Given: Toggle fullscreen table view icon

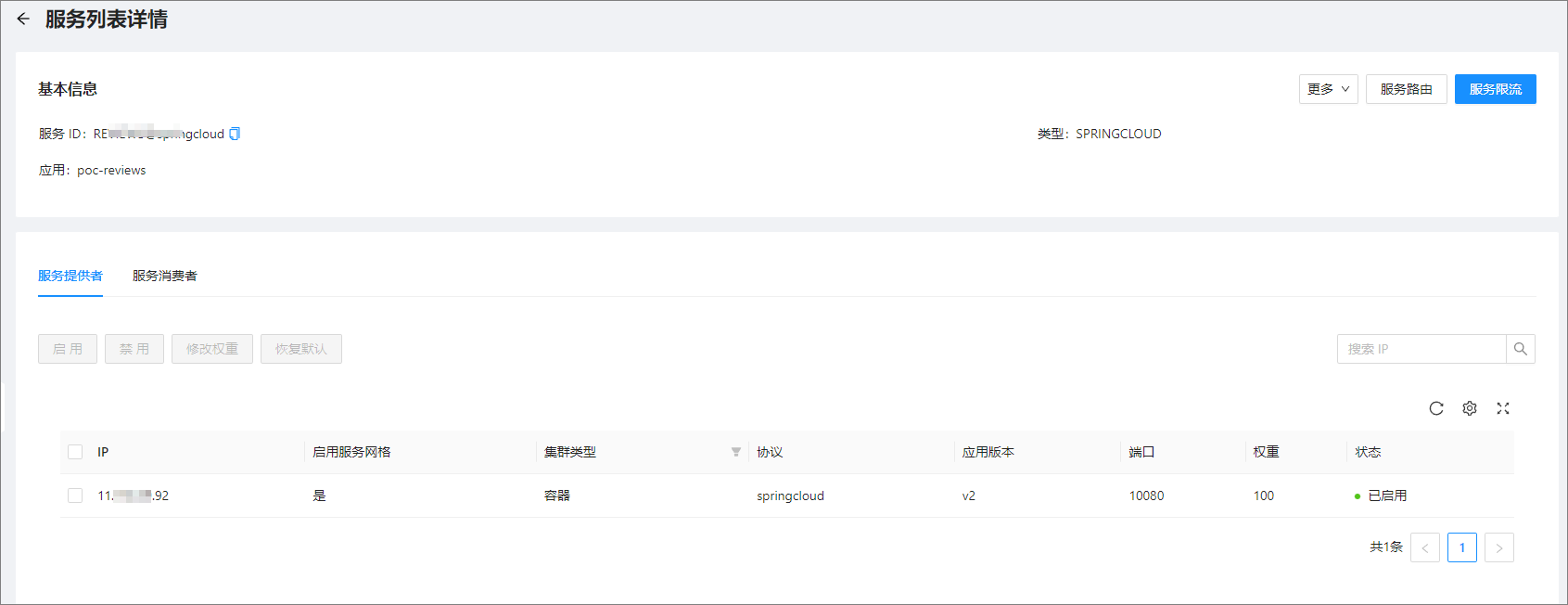Looking at the screenshot, I should click(x=1503, y=408).
